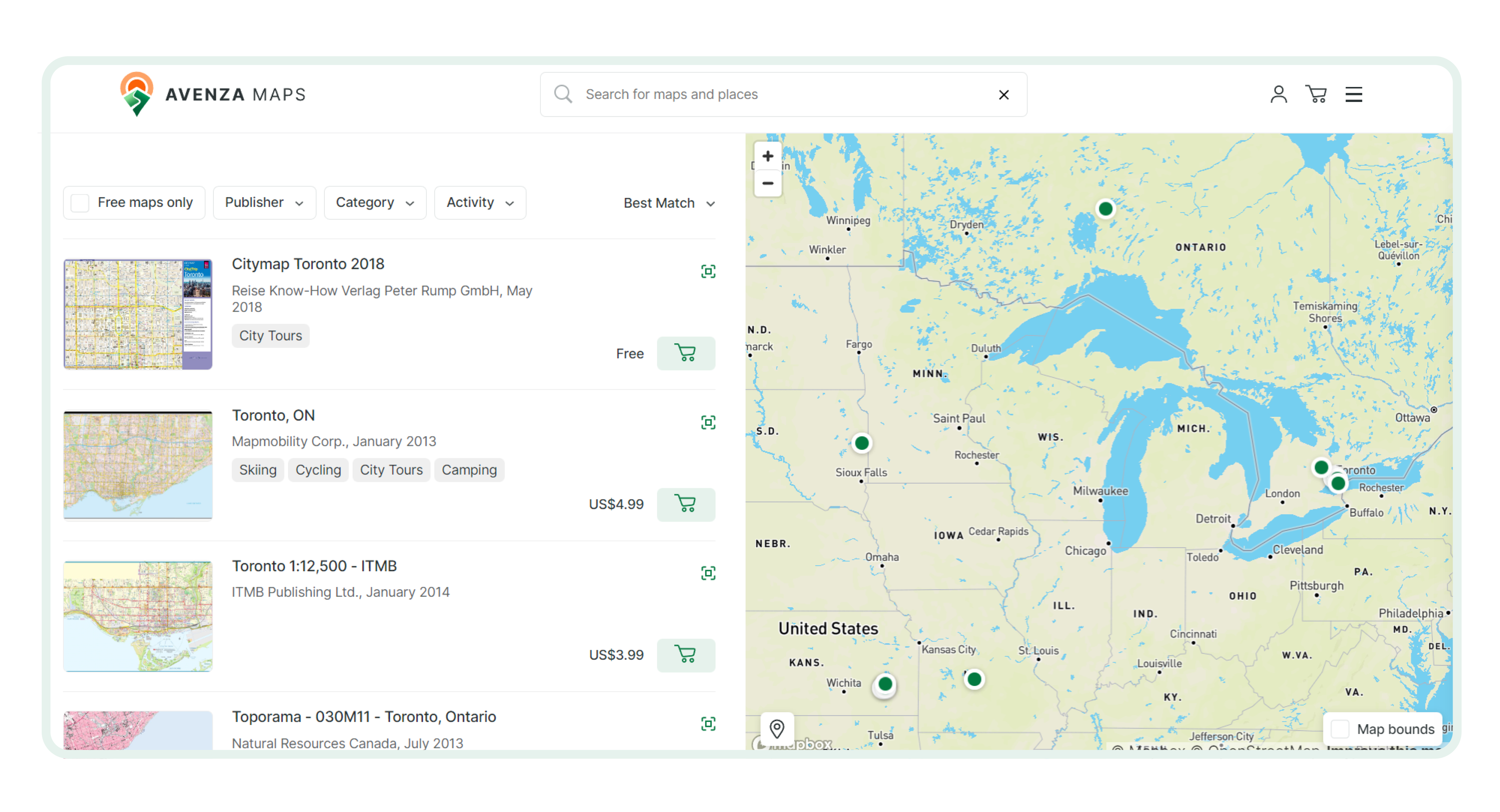1500x812 pixels.
Task: Click Mapmobility Corp., January 2013 text
Action: [x=334, y=441]
